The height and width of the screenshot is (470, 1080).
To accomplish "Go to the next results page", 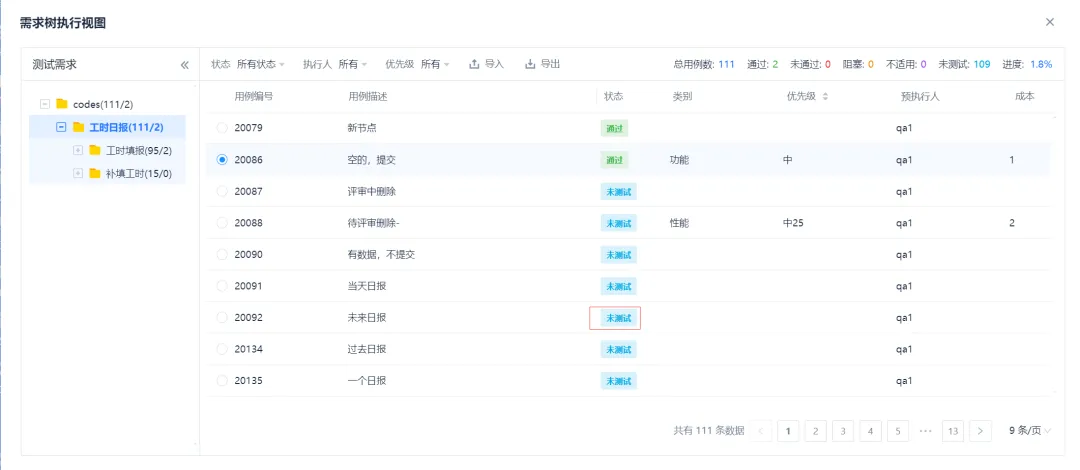I will (981, 431).
